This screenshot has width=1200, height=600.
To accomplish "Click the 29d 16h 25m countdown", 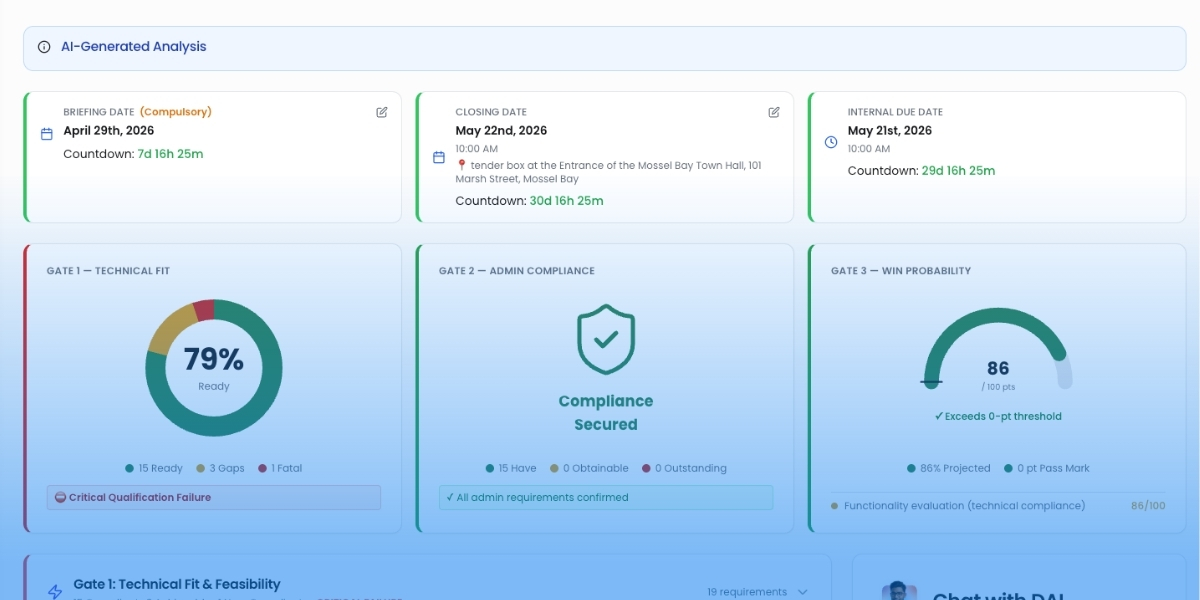I will (x=958, y=171).
